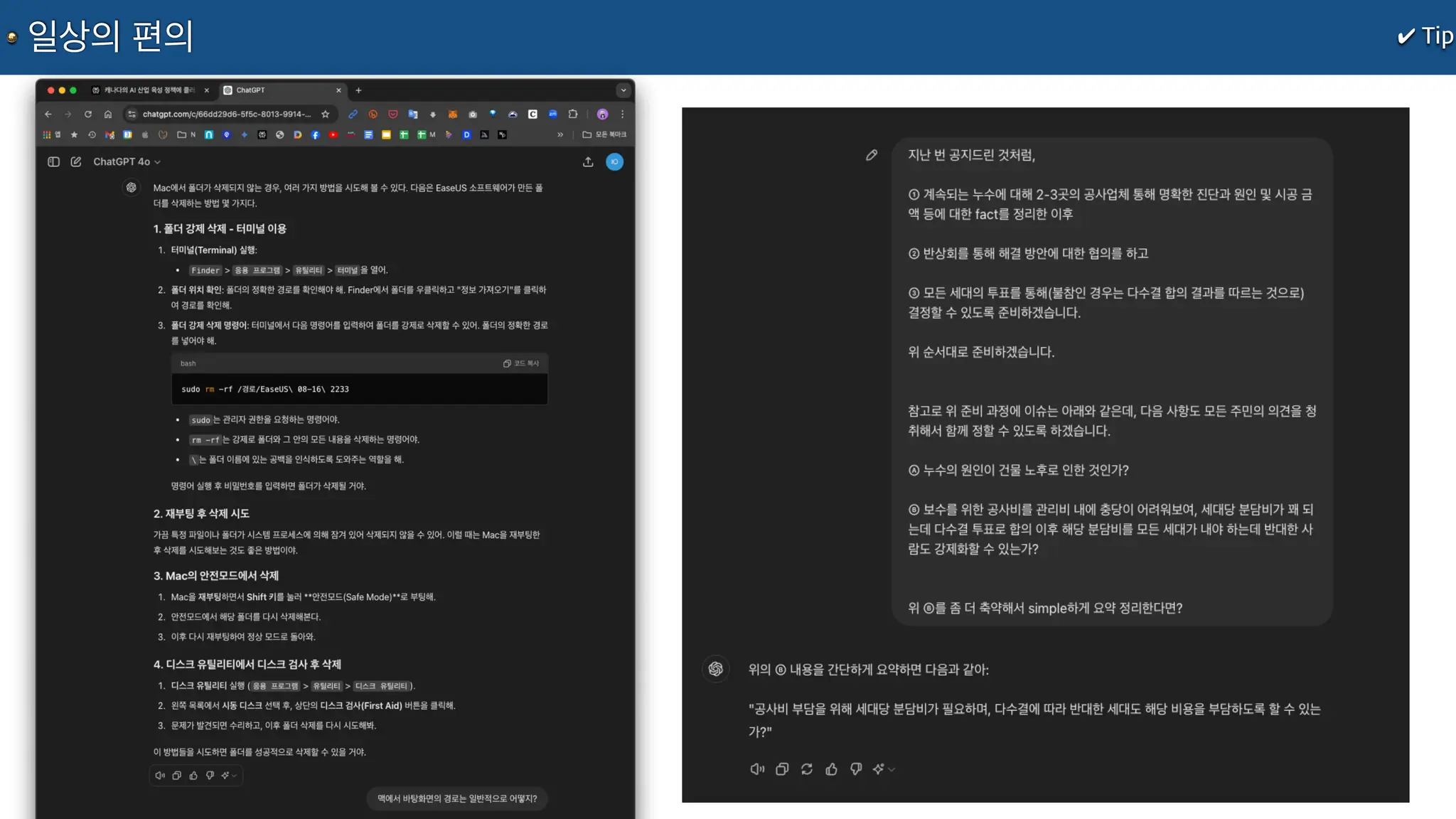Like the folder deletion answer

(193, 776)
